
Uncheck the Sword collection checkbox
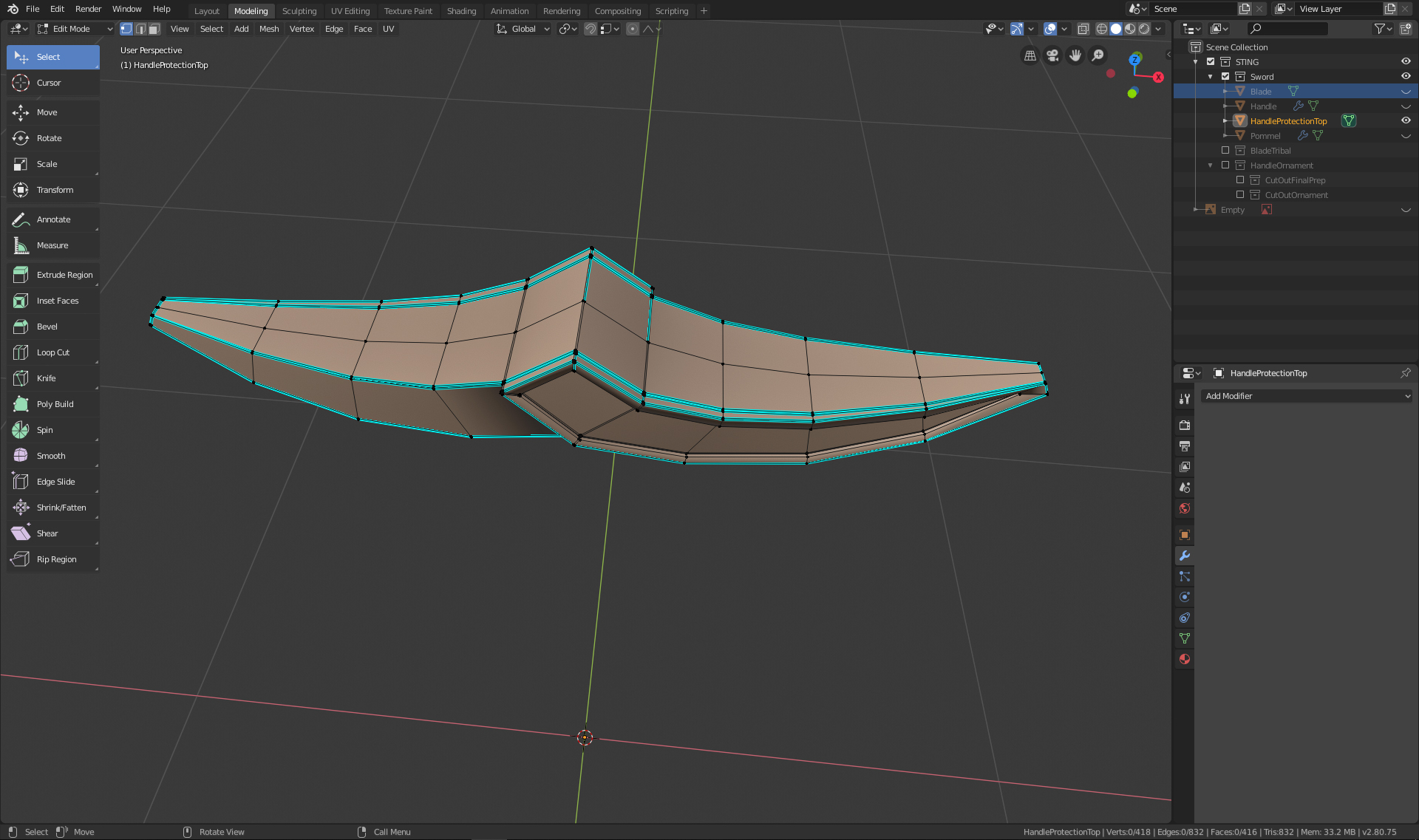1225,76
